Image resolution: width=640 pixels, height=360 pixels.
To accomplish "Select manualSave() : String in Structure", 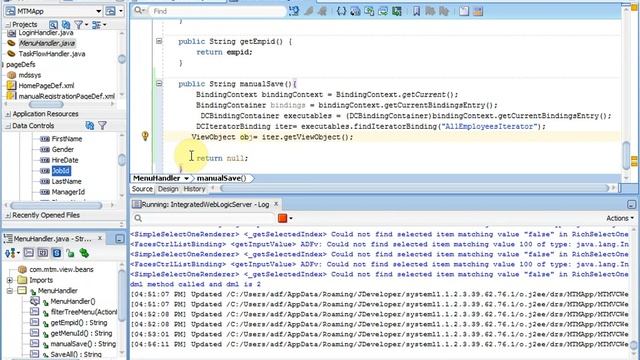I will (x=83, y=344).
